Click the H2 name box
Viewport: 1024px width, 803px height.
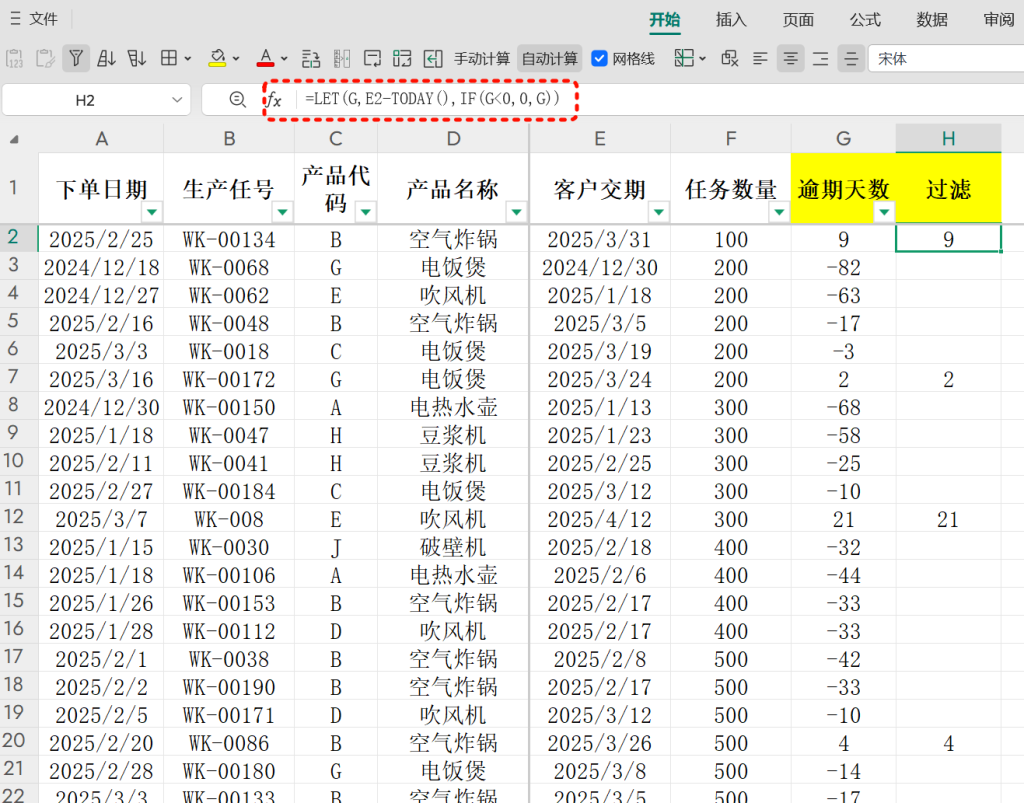tap(85, 100)
